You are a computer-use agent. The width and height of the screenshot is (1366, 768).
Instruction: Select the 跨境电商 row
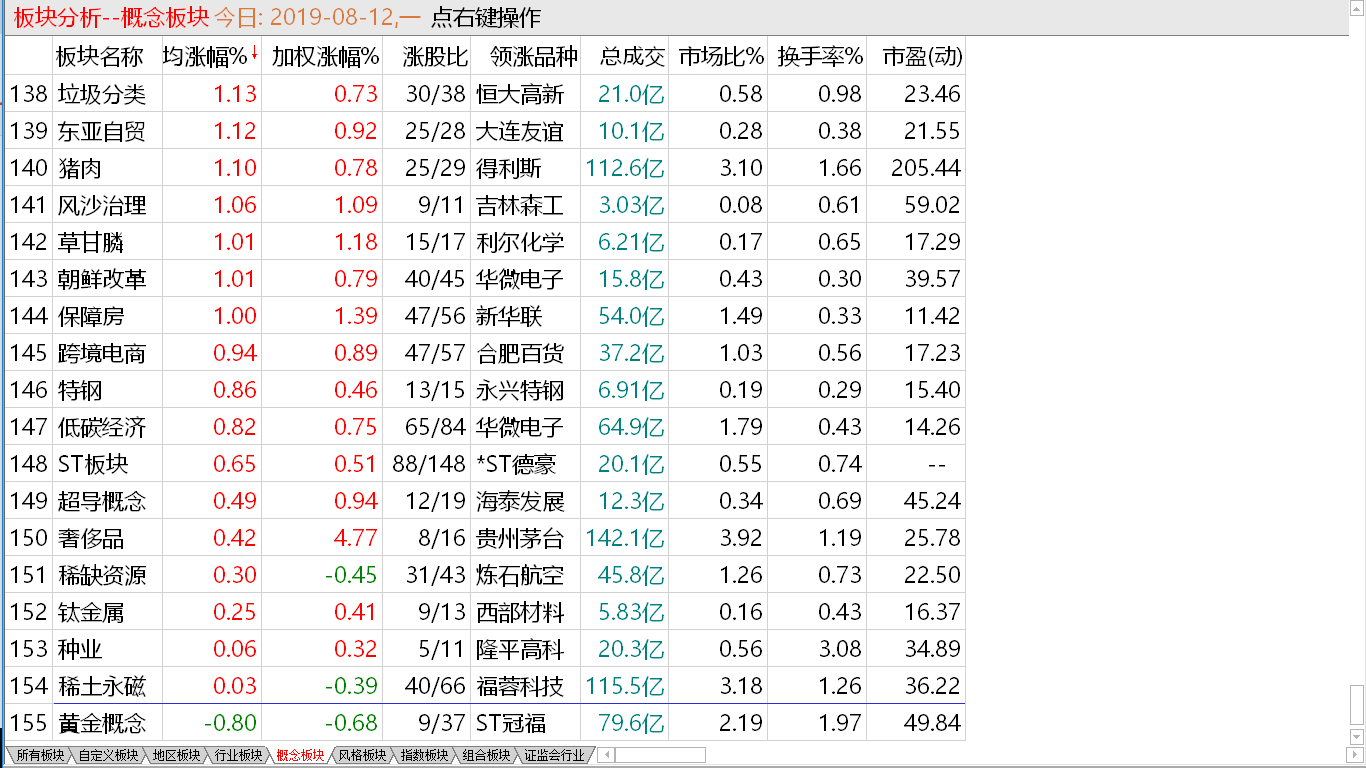pos(485,353)
